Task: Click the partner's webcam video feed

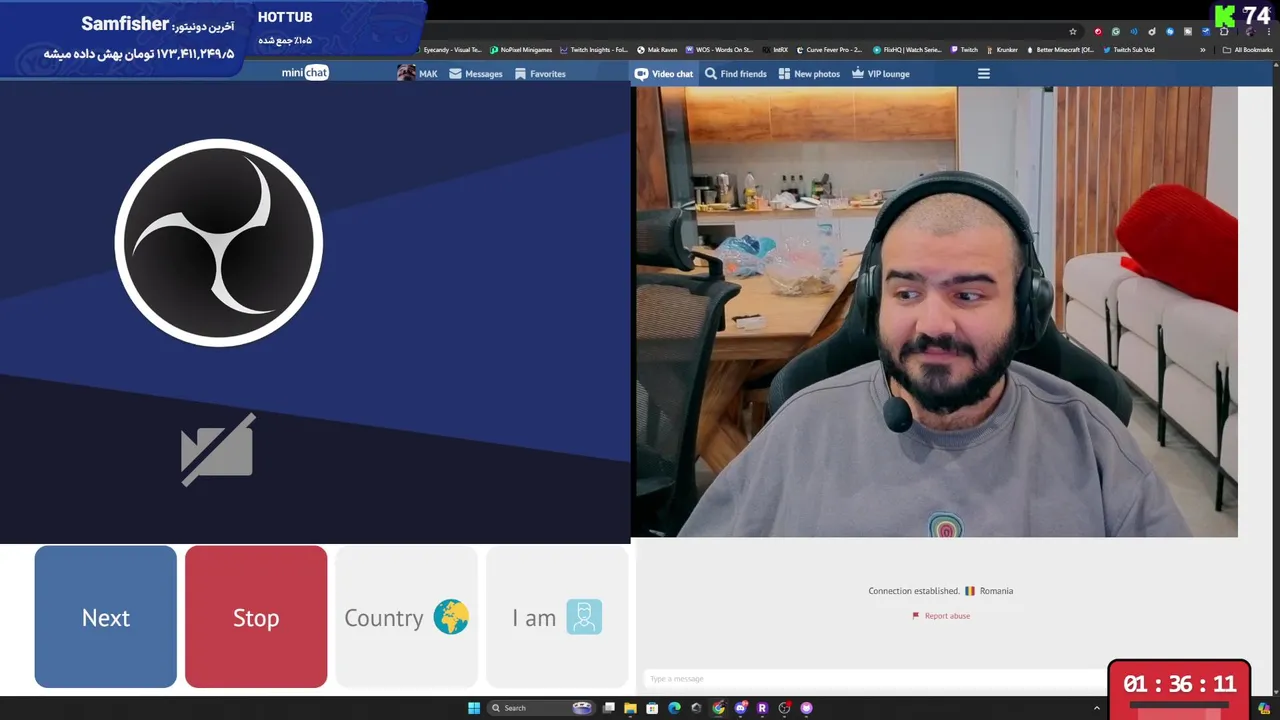Action: tap(937, 312)
